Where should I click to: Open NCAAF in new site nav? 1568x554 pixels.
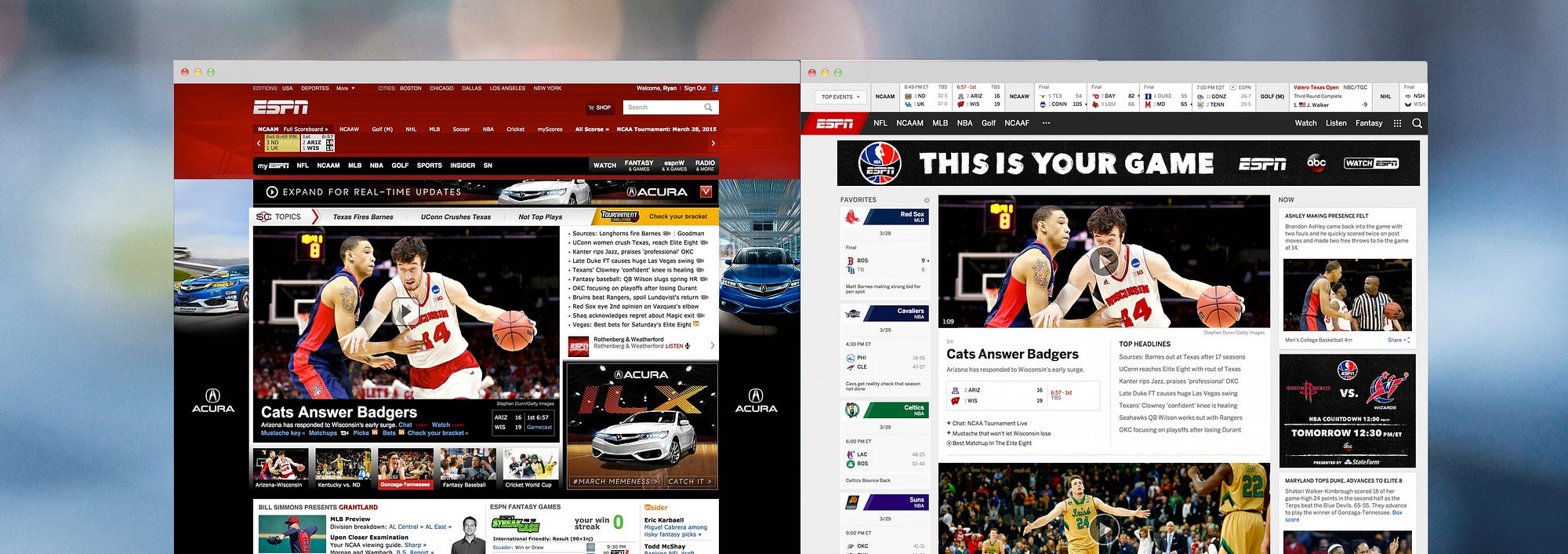(1017, 123)
